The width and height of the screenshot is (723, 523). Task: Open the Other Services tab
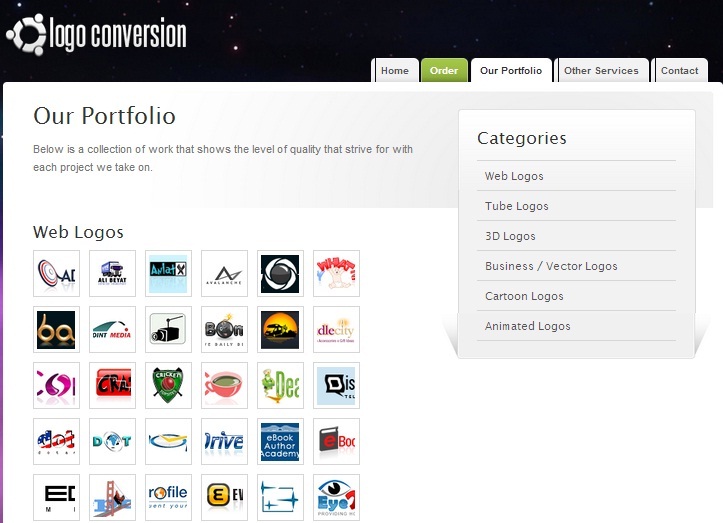click(601, 71)
